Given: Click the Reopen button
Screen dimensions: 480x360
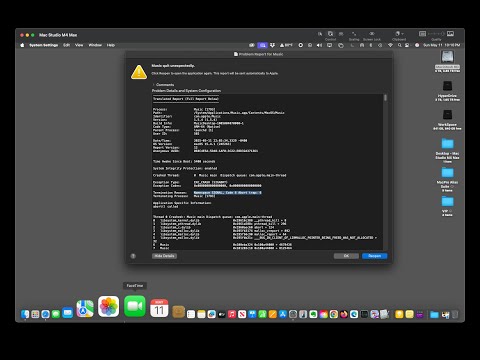Looking at the screenshot, I should (374, 256).
